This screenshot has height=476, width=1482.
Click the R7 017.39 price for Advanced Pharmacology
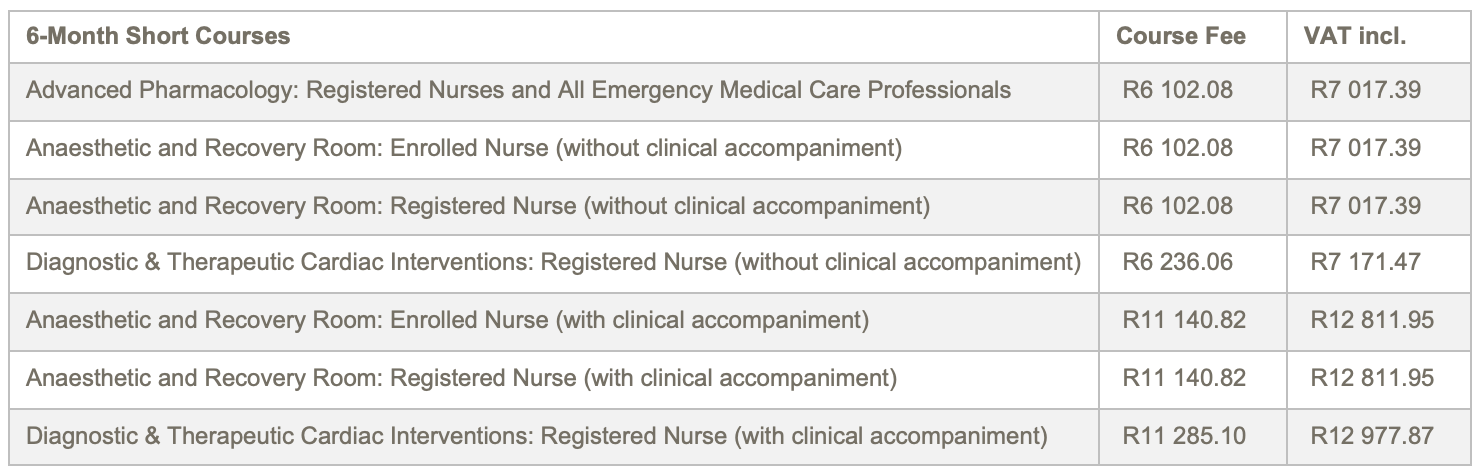point(1365,91)
